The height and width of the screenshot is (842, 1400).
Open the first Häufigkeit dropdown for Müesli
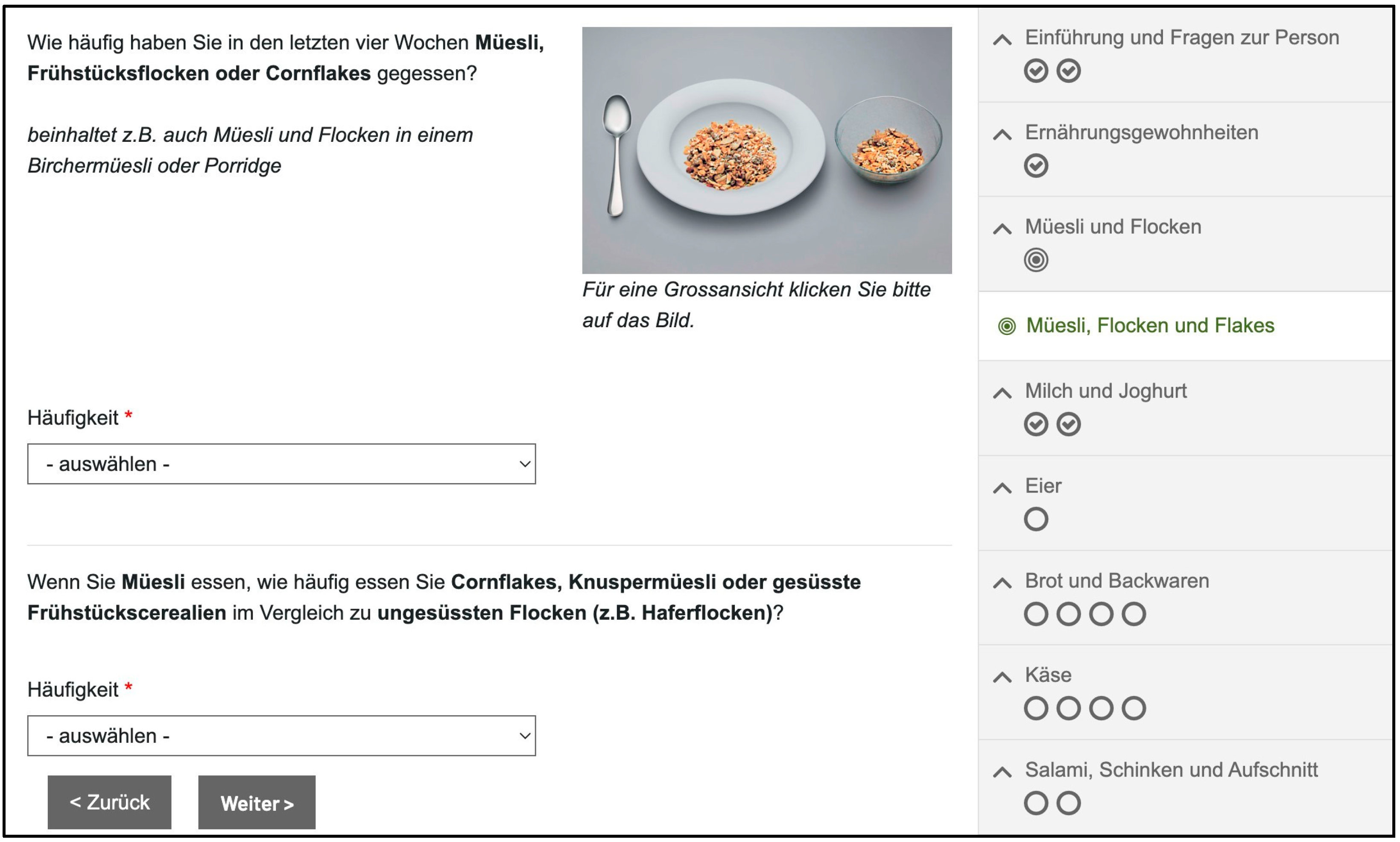281,464
